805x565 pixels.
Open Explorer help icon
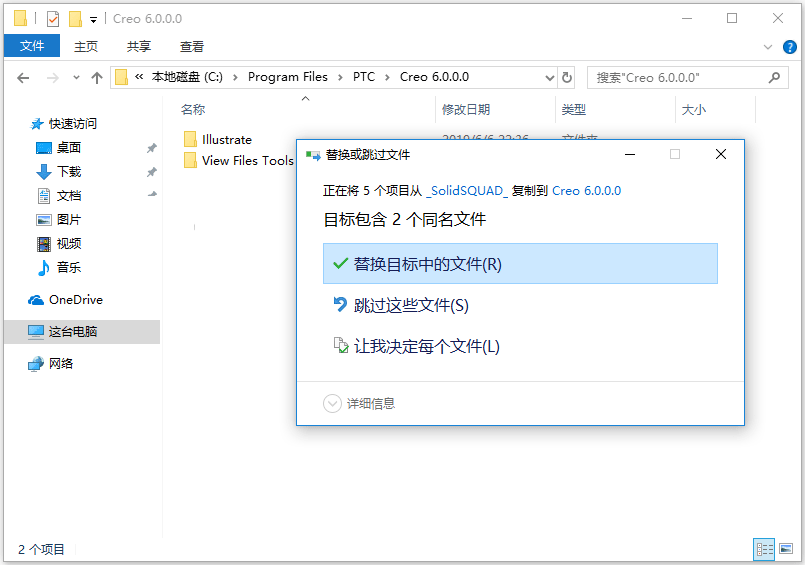[x=790, y=47]
